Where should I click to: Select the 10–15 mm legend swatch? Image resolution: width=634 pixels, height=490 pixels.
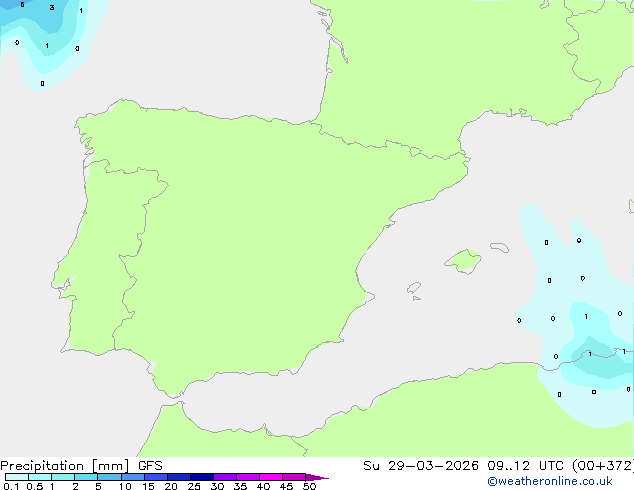click(x=133, y=477)
